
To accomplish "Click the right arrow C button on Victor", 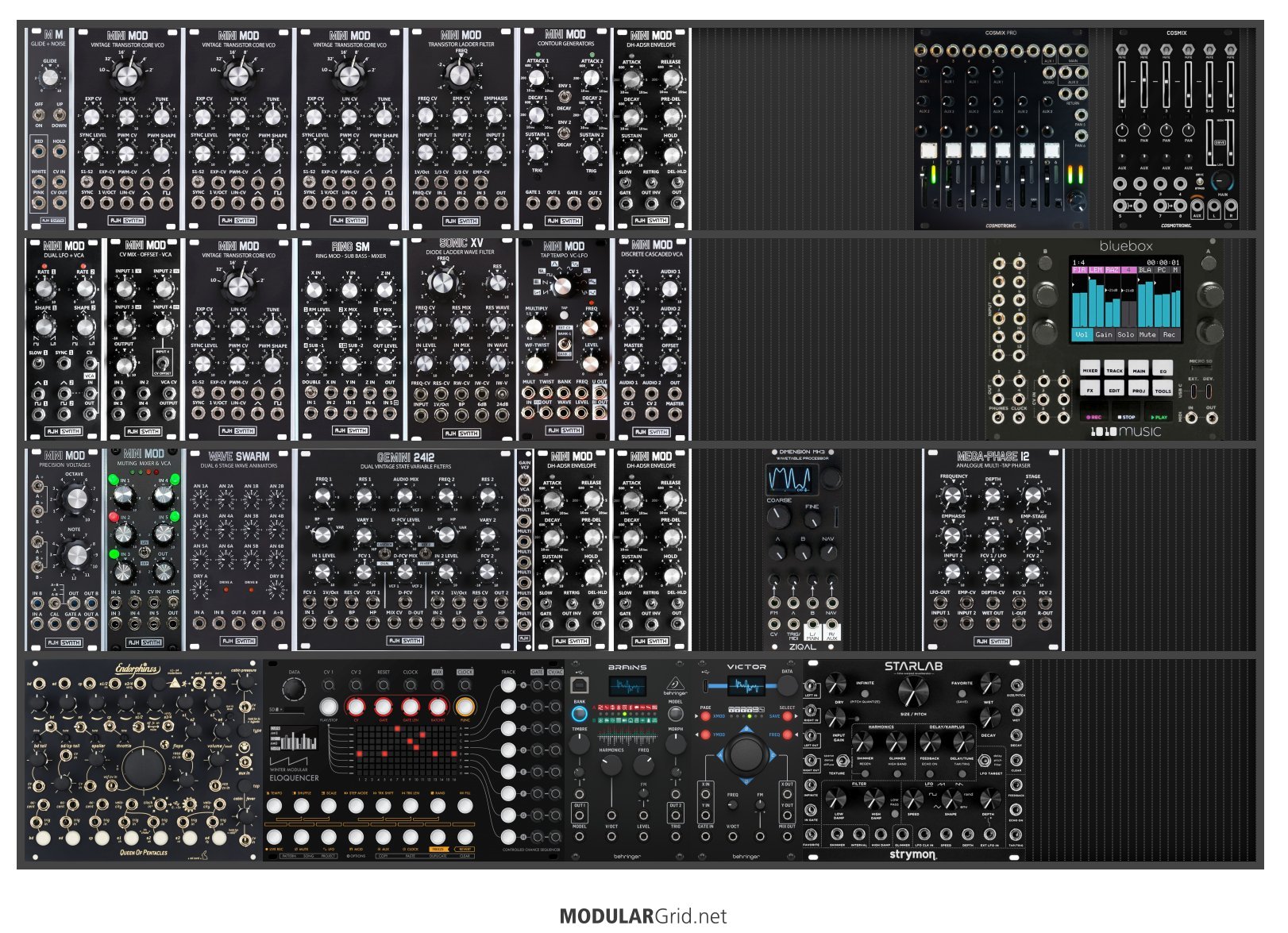I will (x=772, y=755).
